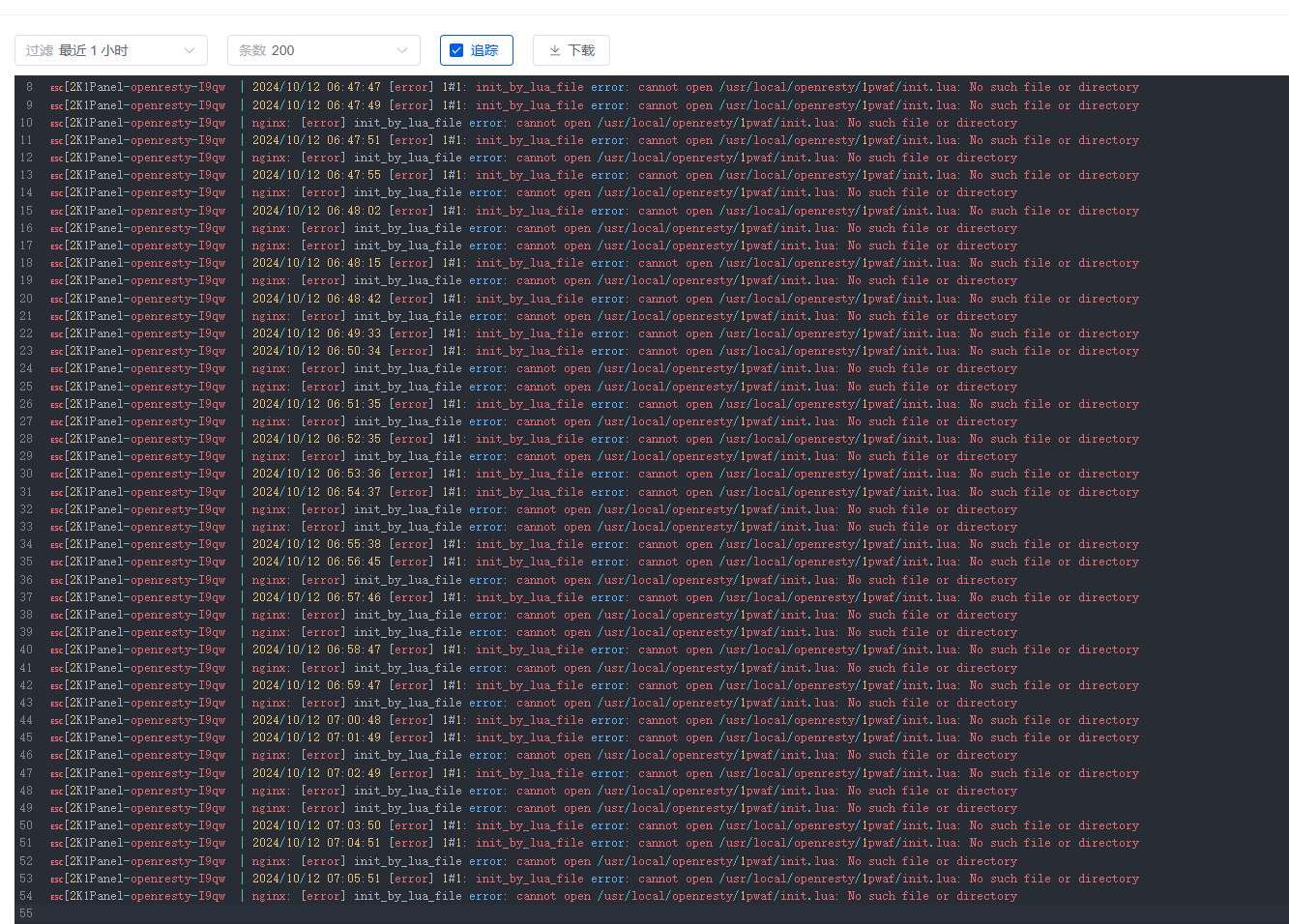
Task: Click the nginx error entry on line 43
Action: point(534,703)
